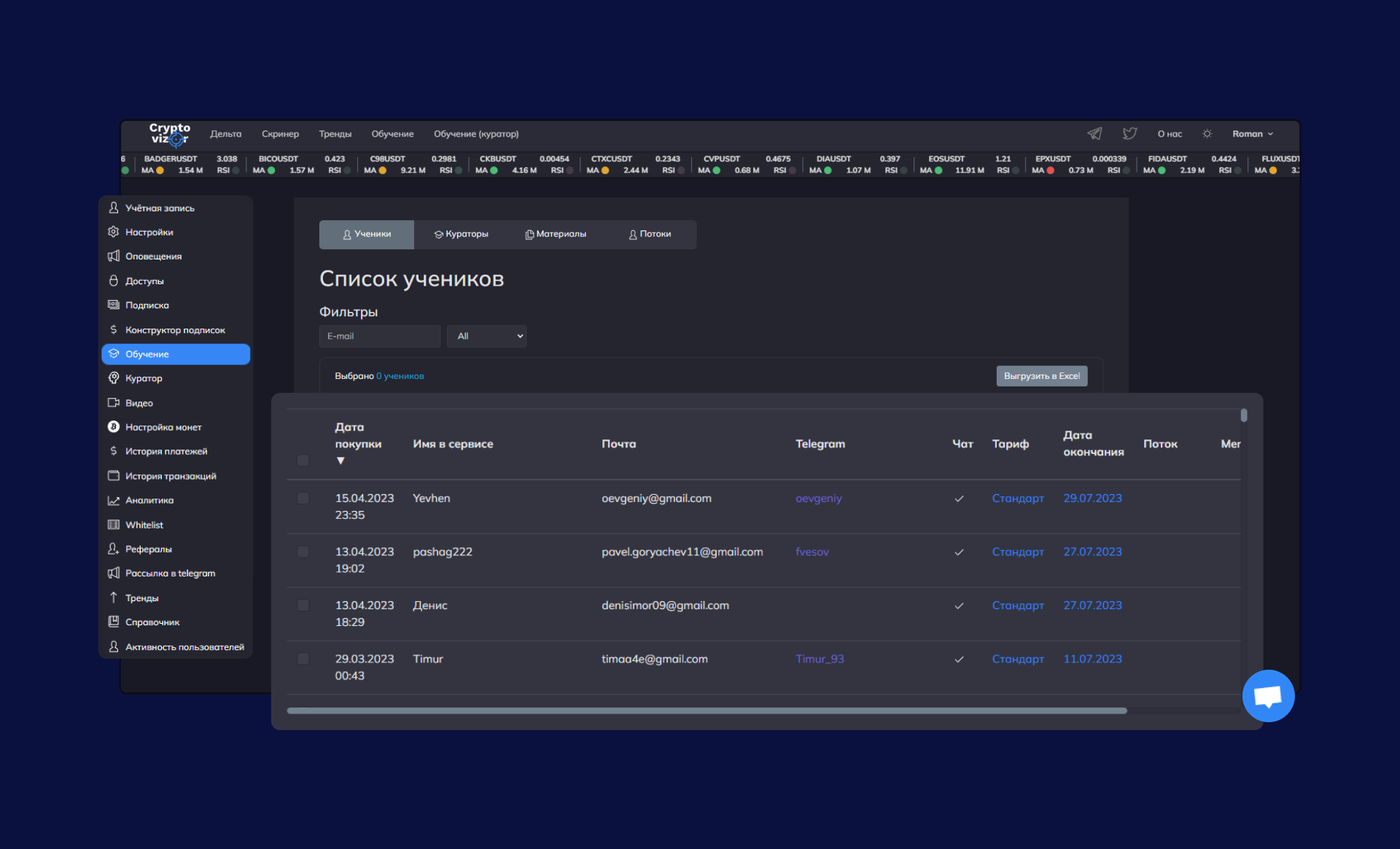Open Видео in the sidebar
1400x849 pixels.
139,403
